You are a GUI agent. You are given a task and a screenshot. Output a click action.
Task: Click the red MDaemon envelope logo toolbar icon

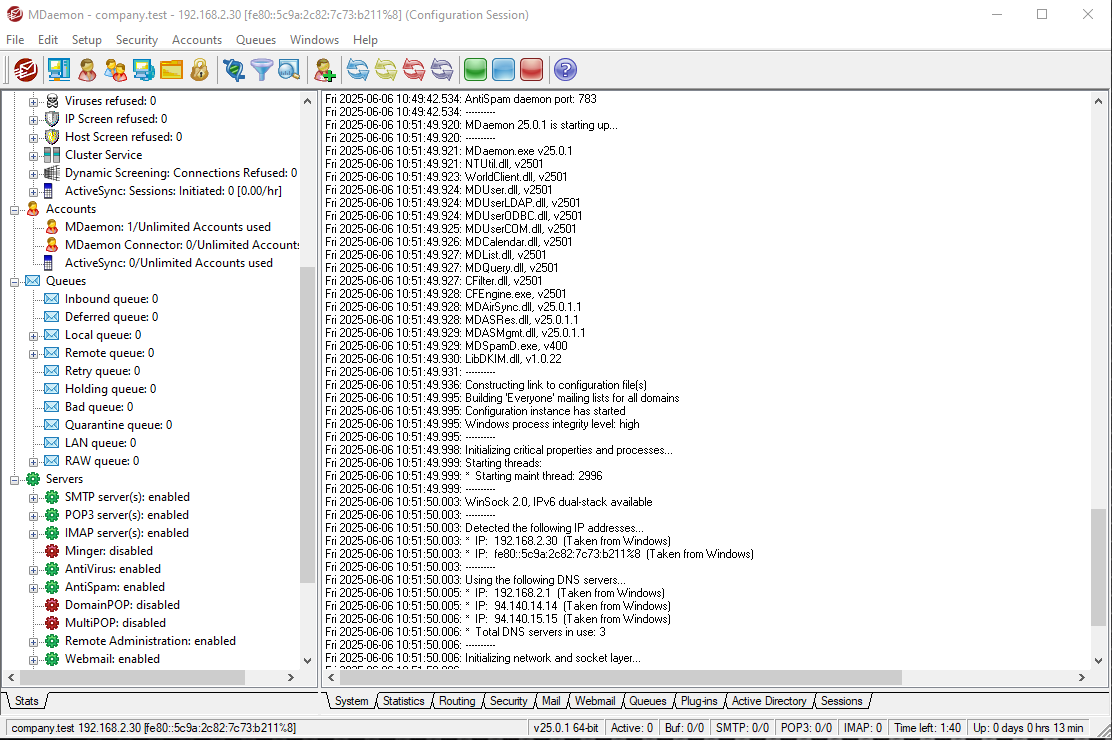click(x=26, y=70)
